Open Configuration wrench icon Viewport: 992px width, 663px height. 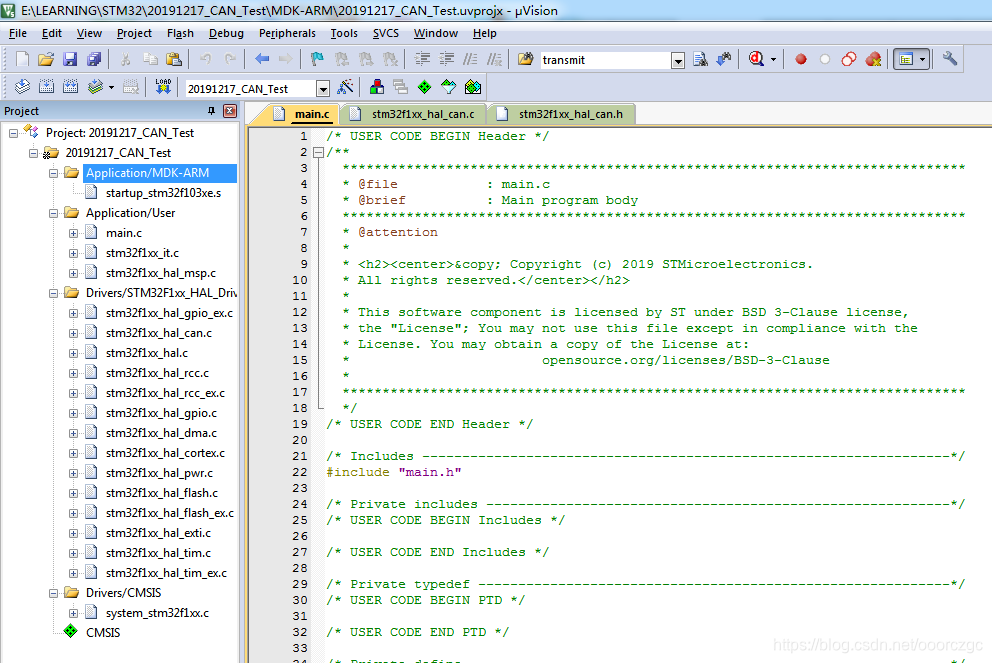pyautogui.click(x=950, y=59)
